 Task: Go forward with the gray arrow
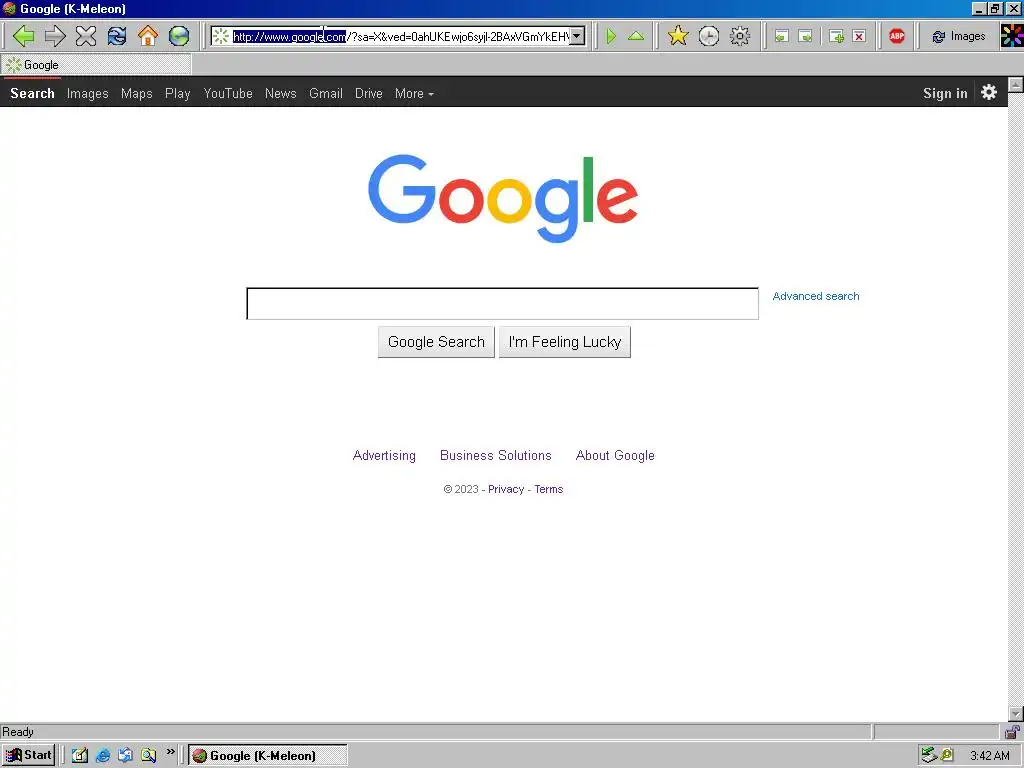(x=55, y=36)
